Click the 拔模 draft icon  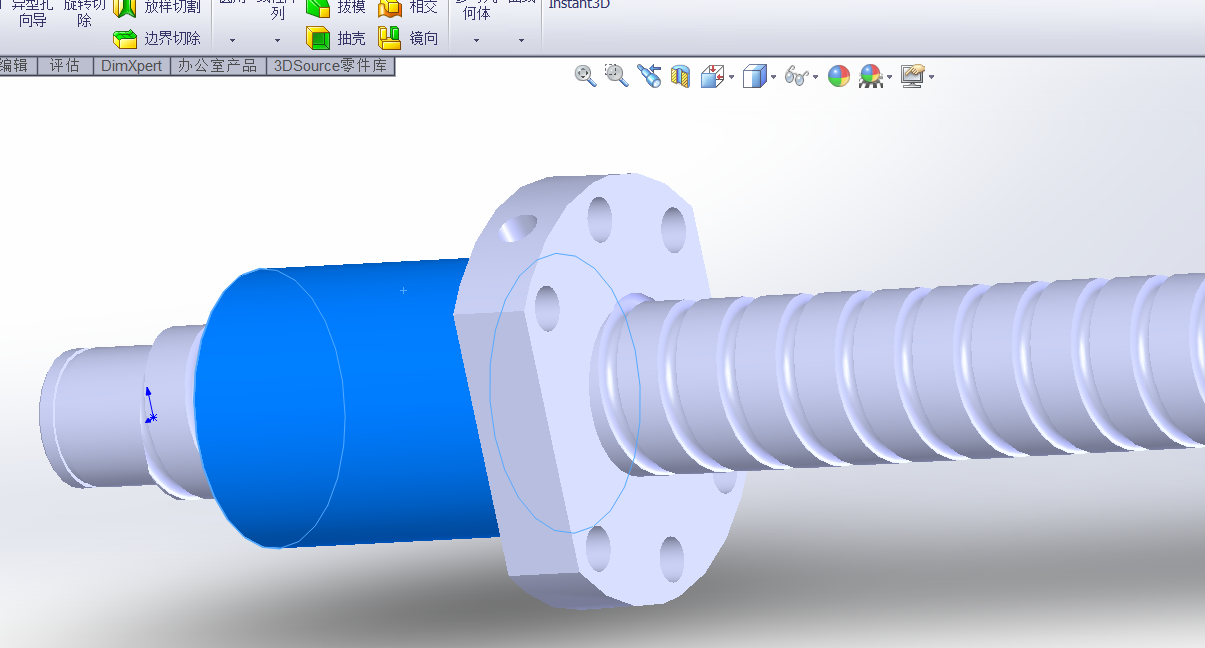(x=318, y=8)
